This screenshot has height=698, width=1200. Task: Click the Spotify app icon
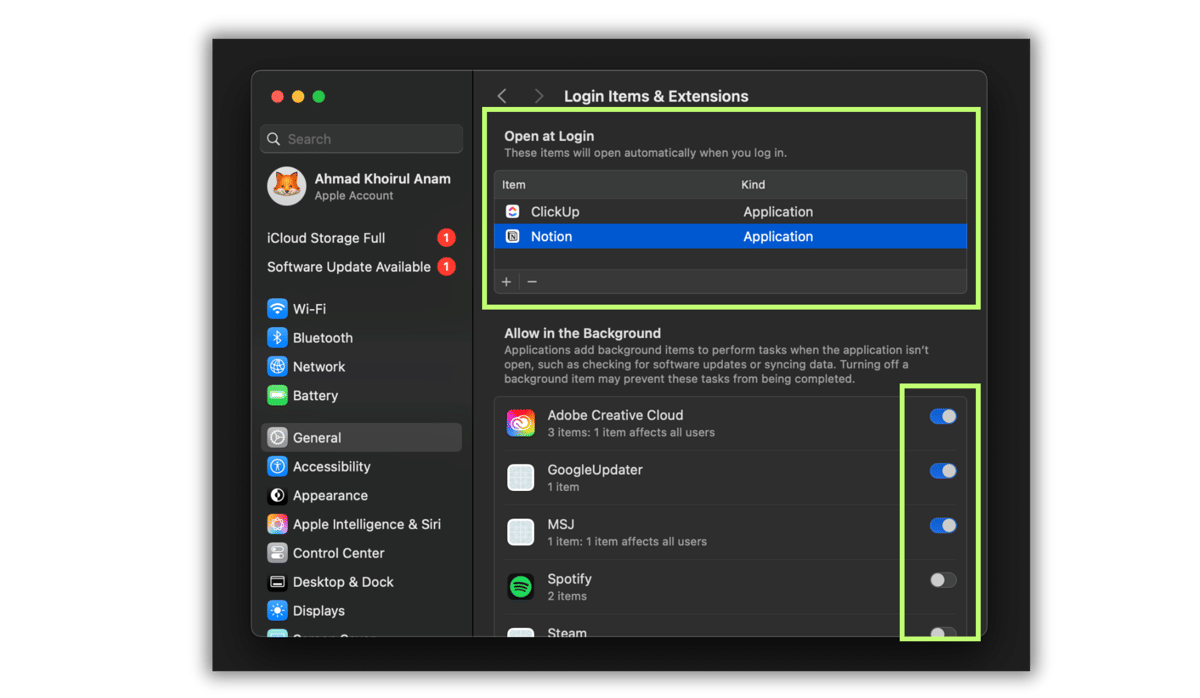click(x=520, y=587)
